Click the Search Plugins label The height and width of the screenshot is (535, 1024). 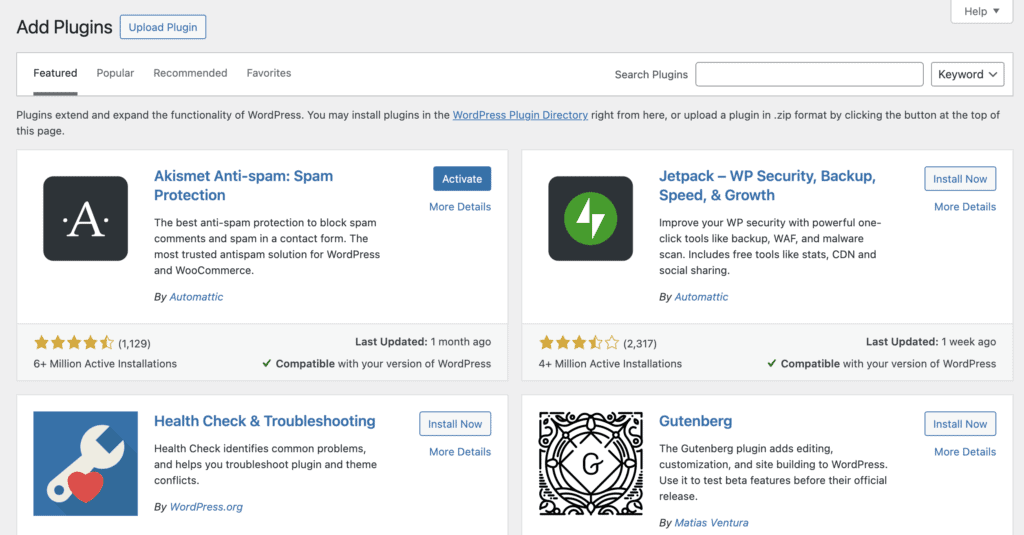tap(651, 74)
